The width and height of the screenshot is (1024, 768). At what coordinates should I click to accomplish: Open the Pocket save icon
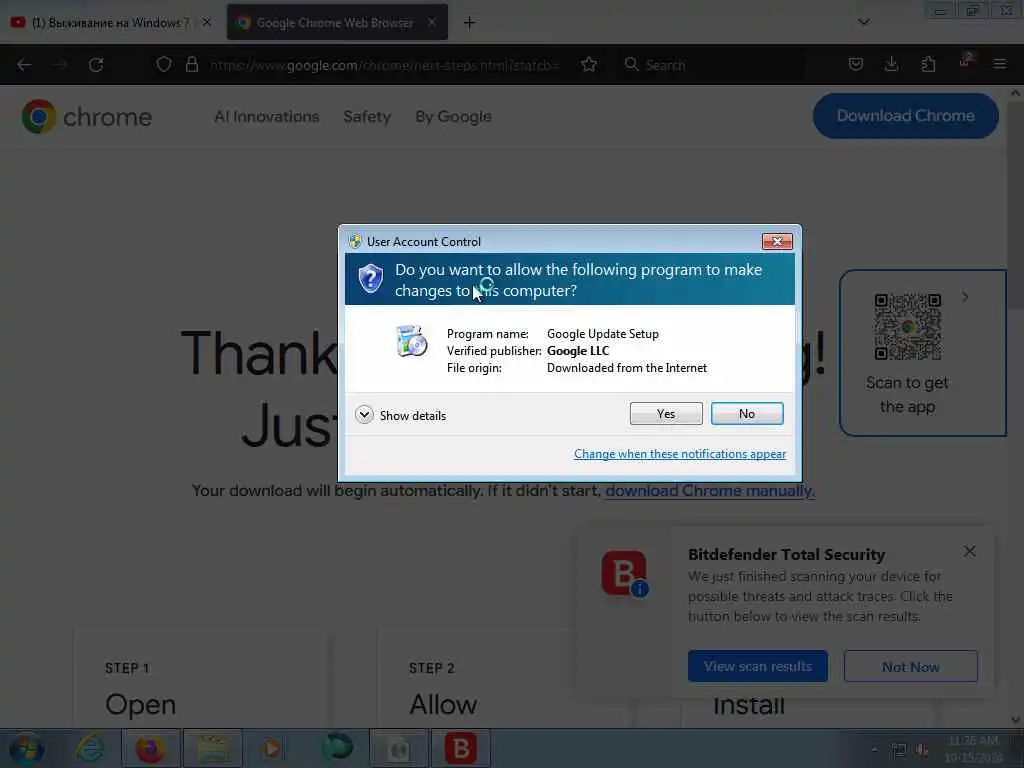click(856, 64)
